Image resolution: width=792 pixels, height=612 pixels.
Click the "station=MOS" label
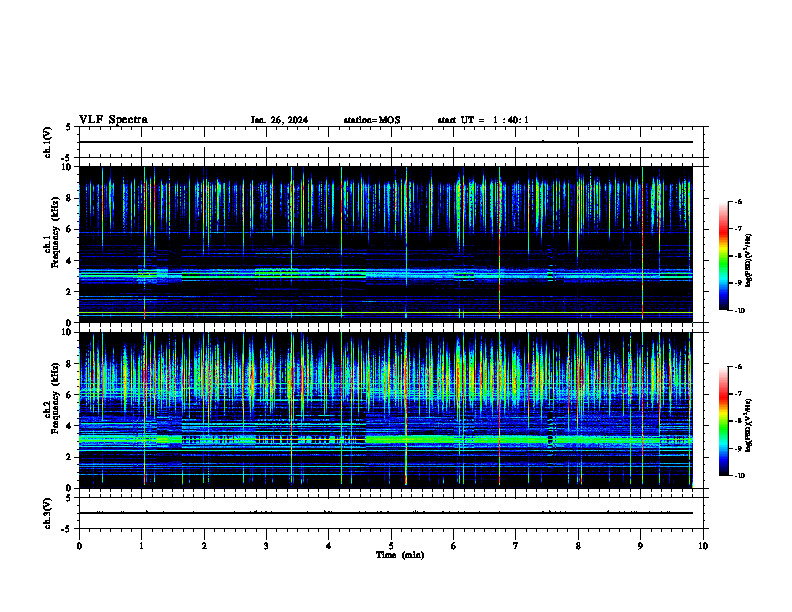372,120
